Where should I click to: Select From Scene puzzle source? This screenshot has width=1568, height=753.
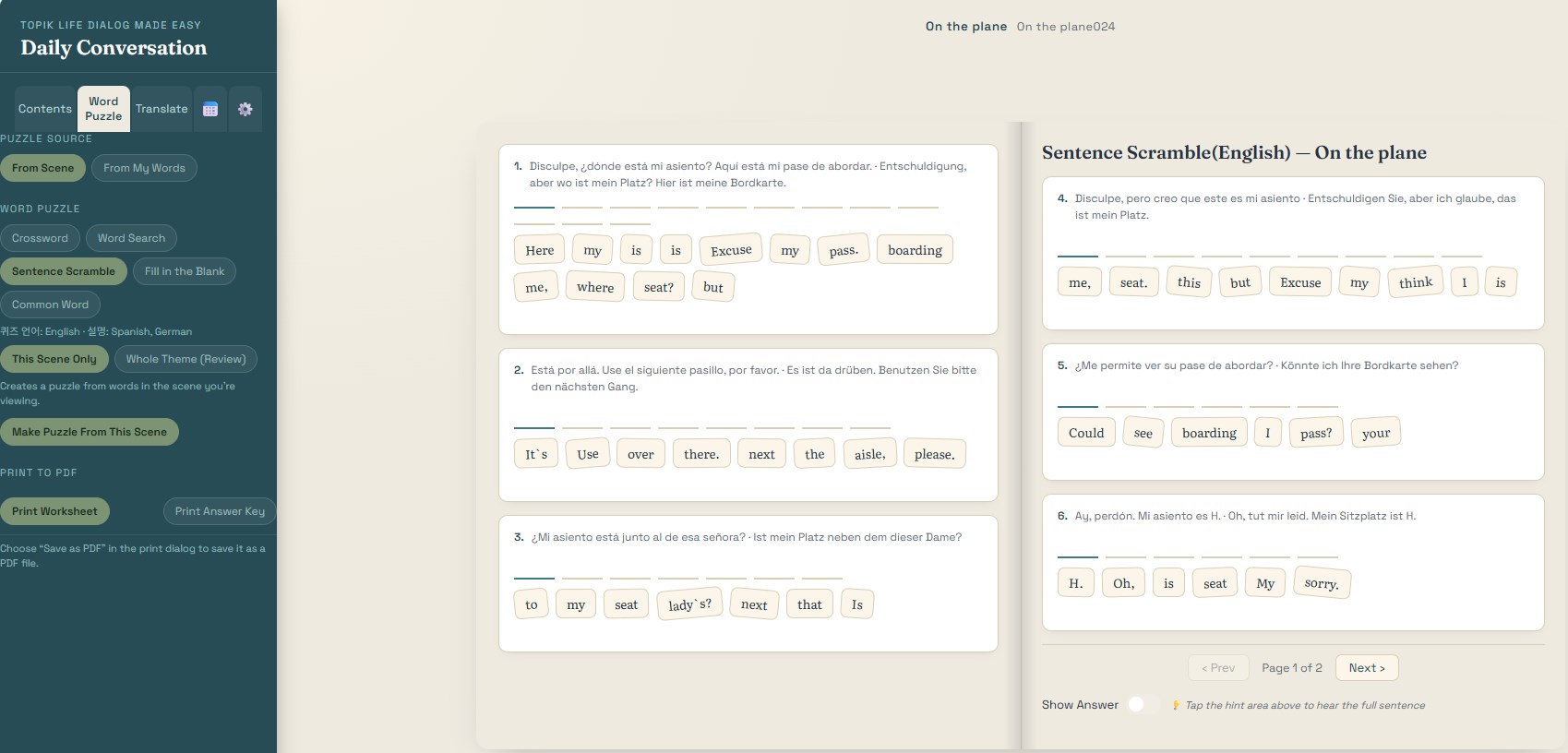[43, 168]
